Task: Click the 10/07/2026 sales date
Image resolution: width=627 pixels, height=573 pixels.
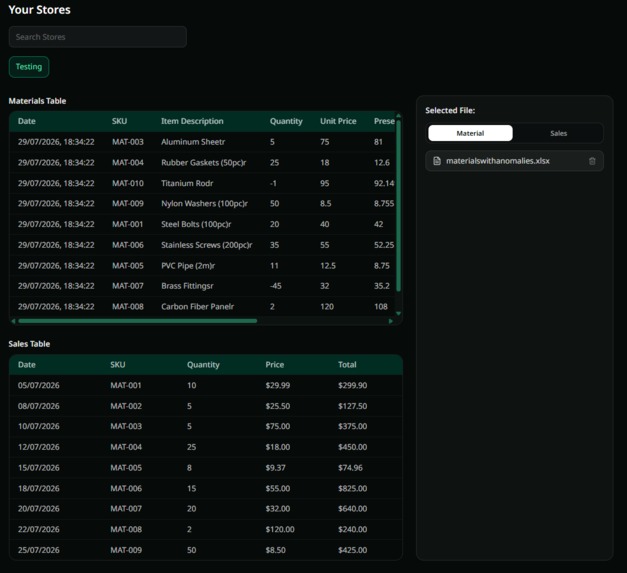Action: click(x=38, y=426)
